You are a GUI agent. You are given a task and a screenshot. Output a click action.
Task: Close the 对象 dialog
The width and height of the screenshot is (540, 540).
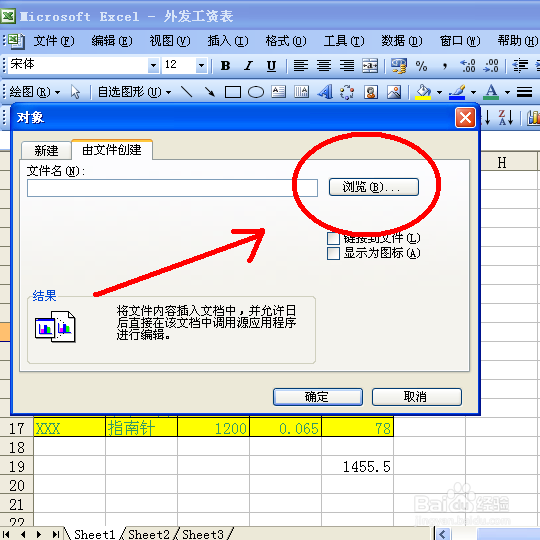465,118
